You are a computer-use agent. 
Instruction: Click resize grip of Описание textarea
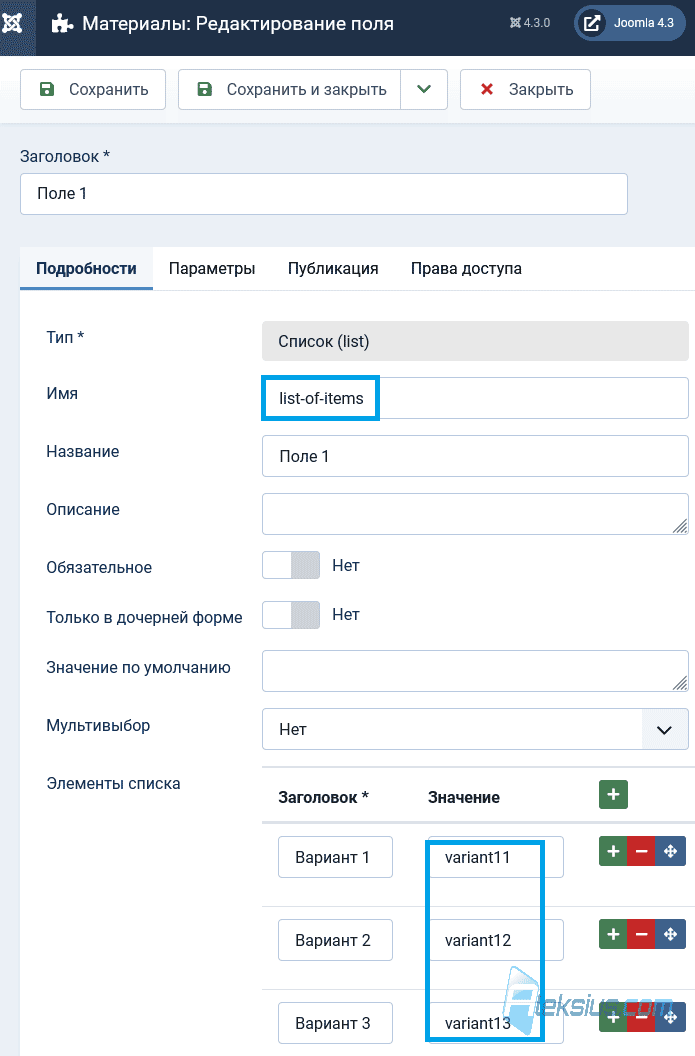[x=680, y=526]
